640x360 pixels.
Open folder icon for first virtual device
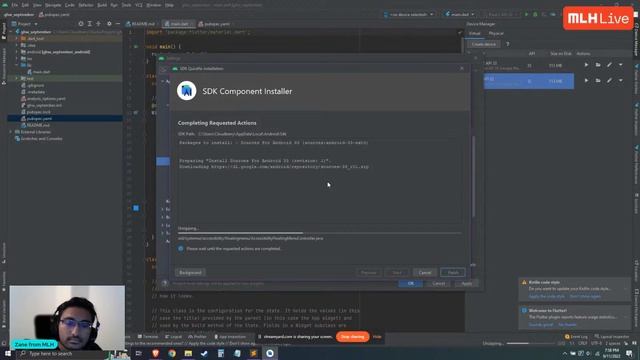pos(598,65)
